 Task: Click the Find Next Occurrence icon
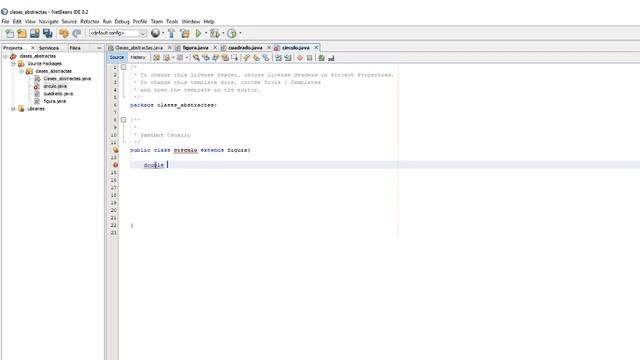click(x=216, y=58)
